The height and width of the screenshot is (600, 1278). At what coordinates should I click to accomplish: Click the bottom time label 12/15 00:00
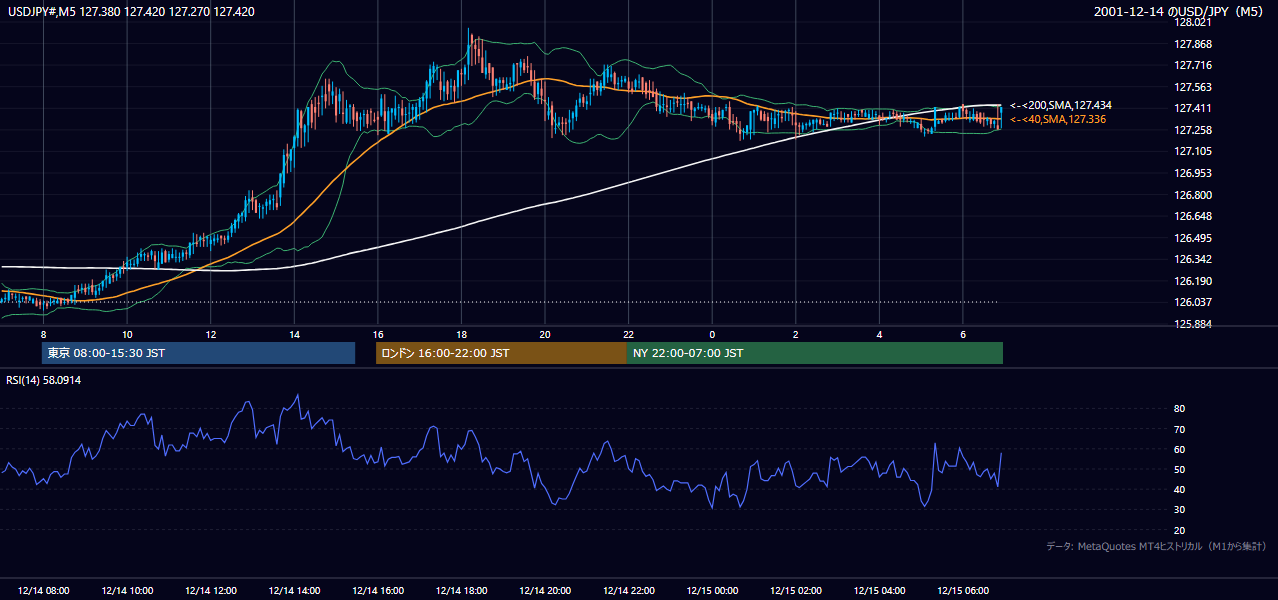click(x=712, y=591)
